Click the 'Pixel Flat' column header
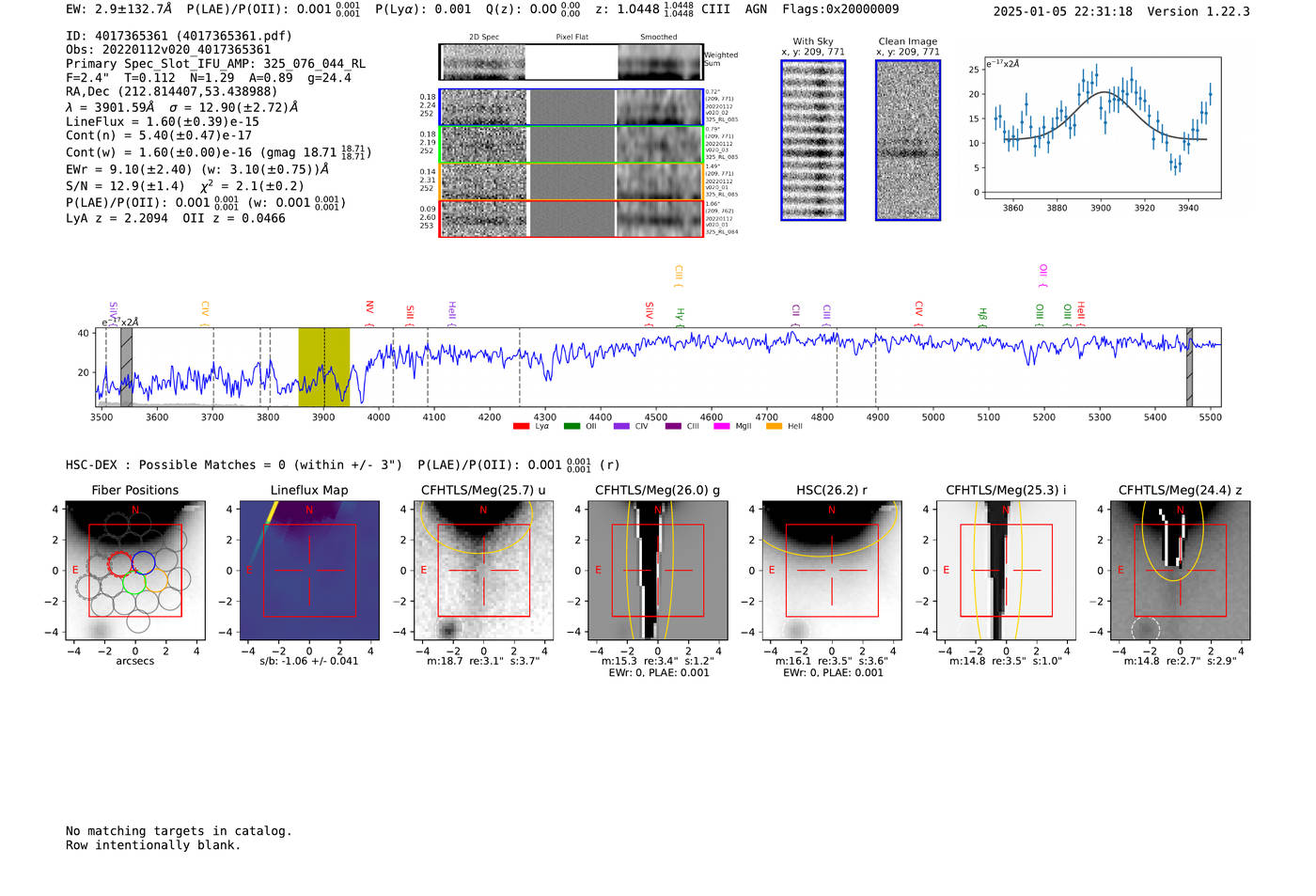 click(x=572, y=38)
